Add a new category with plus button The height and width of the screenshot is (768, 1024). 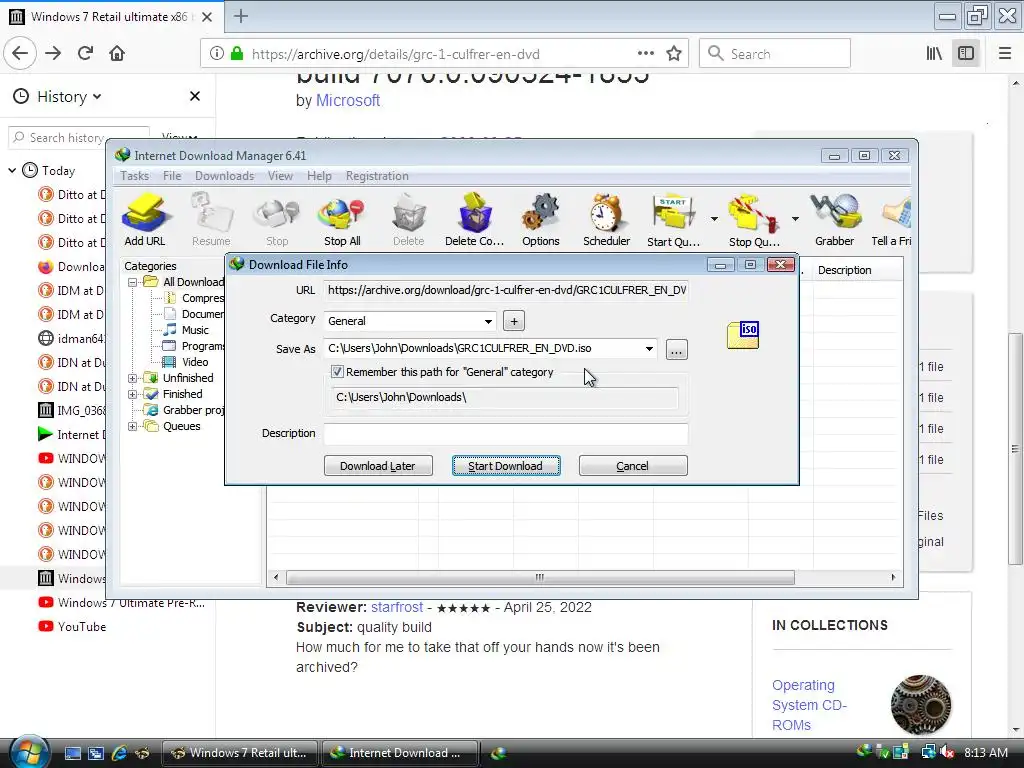click(x=514, y=321)
